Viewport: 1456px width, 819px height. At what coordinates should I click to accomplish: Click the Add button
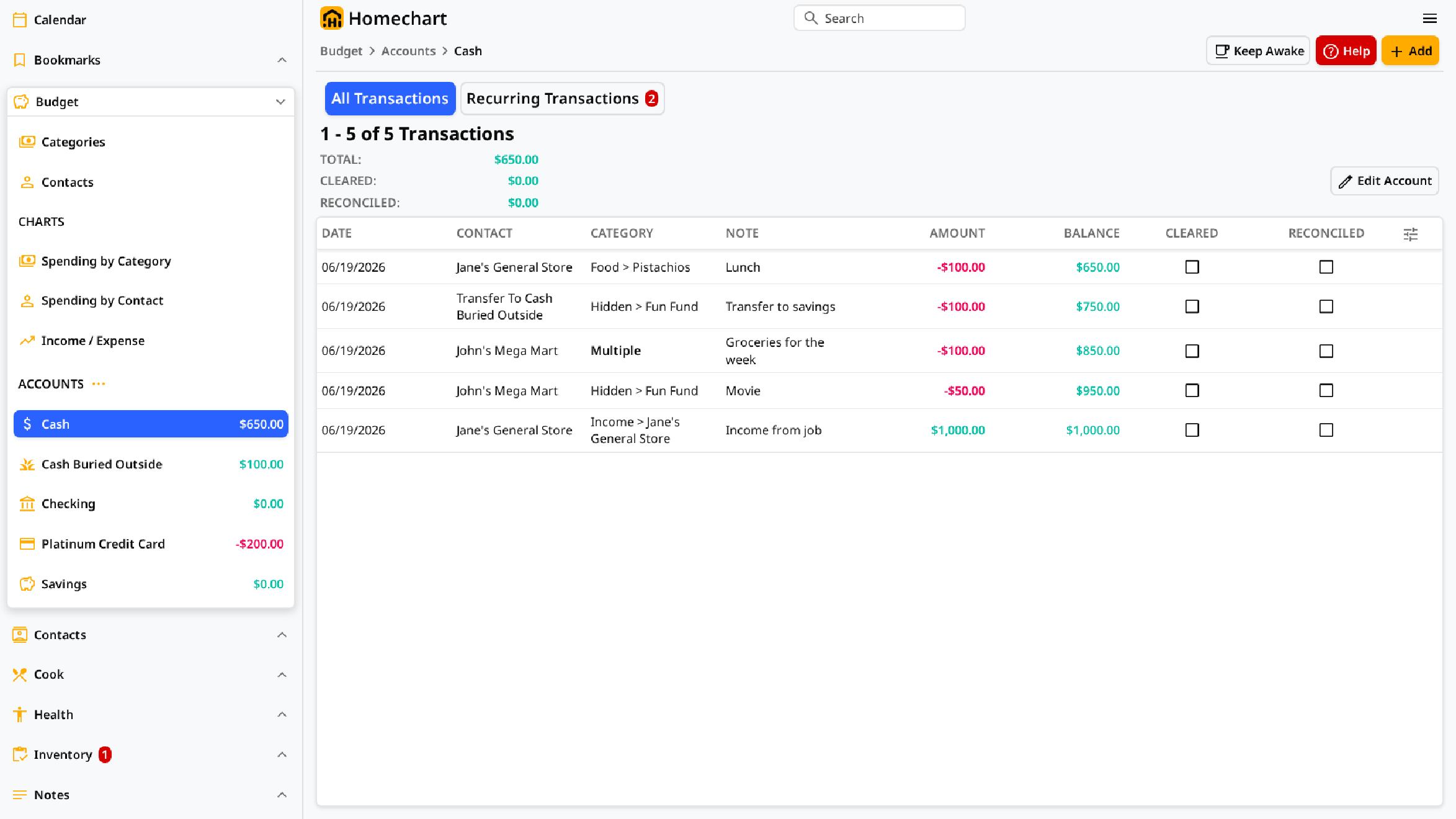pos(1409,51)
